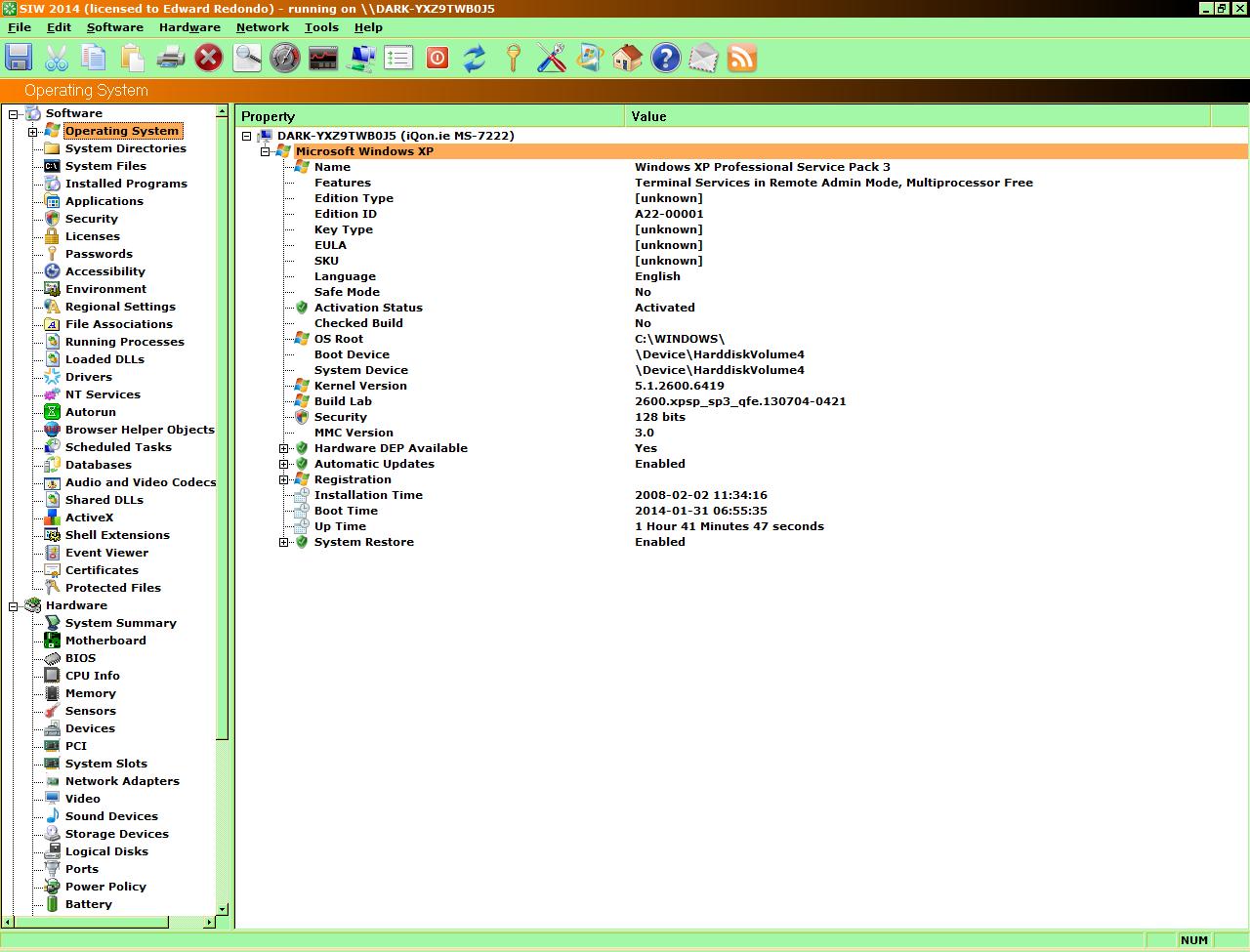This screenshot has height=952, width=1250.
Task: Click the gold key toolbar icon
Action: (x=513, y=58)
